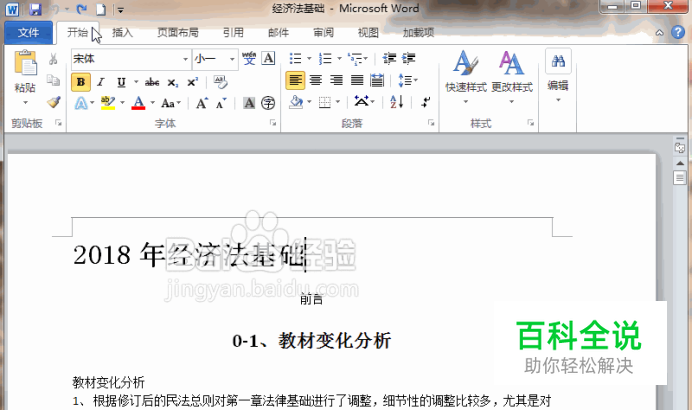This screenshot has height=410, width=692.
Task: Open phonetic guide (wén) tool
Action: 249,59
